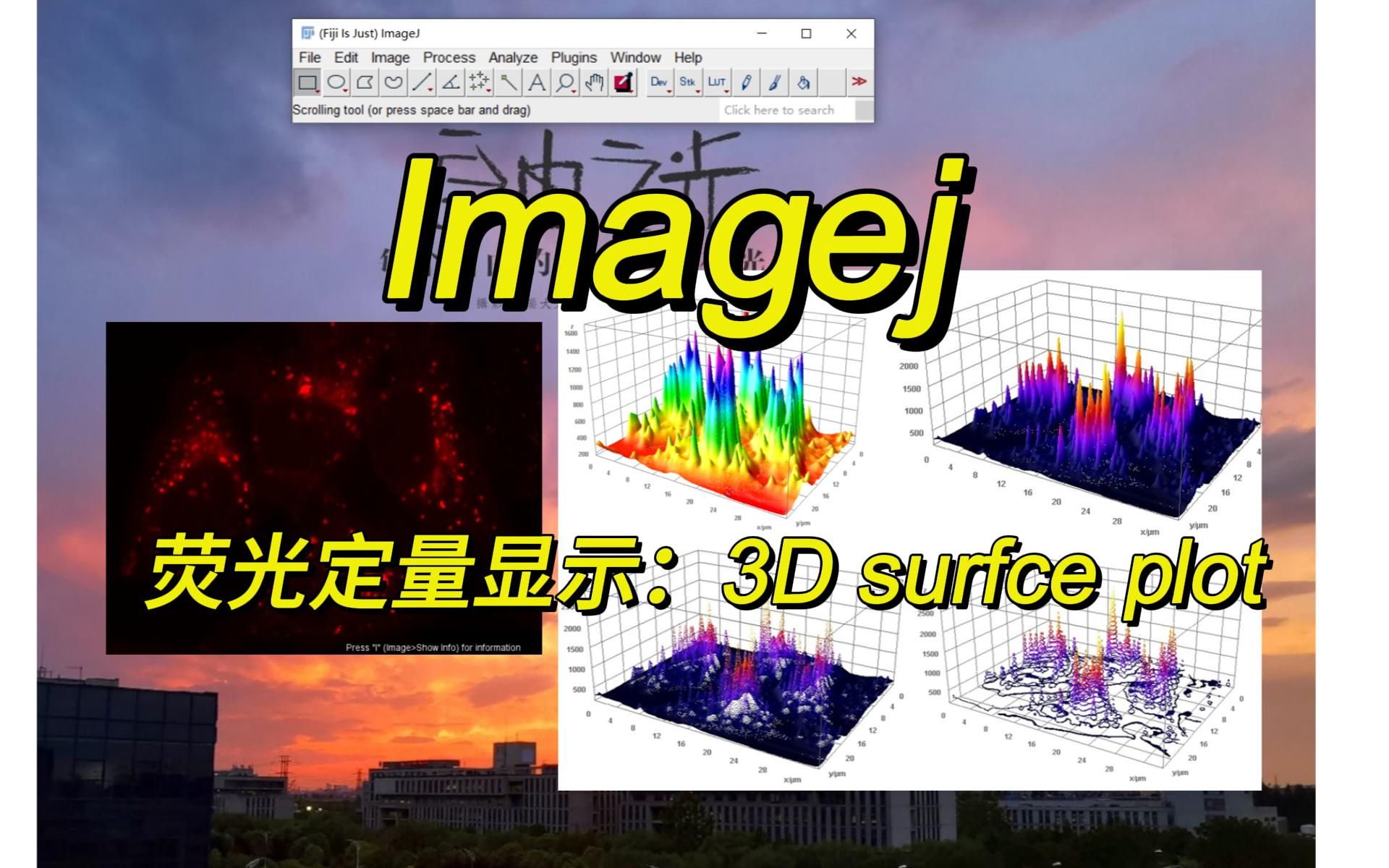Open the Dev developer menu dropdown
The image size is (1389, 868).
coord(659,82)
